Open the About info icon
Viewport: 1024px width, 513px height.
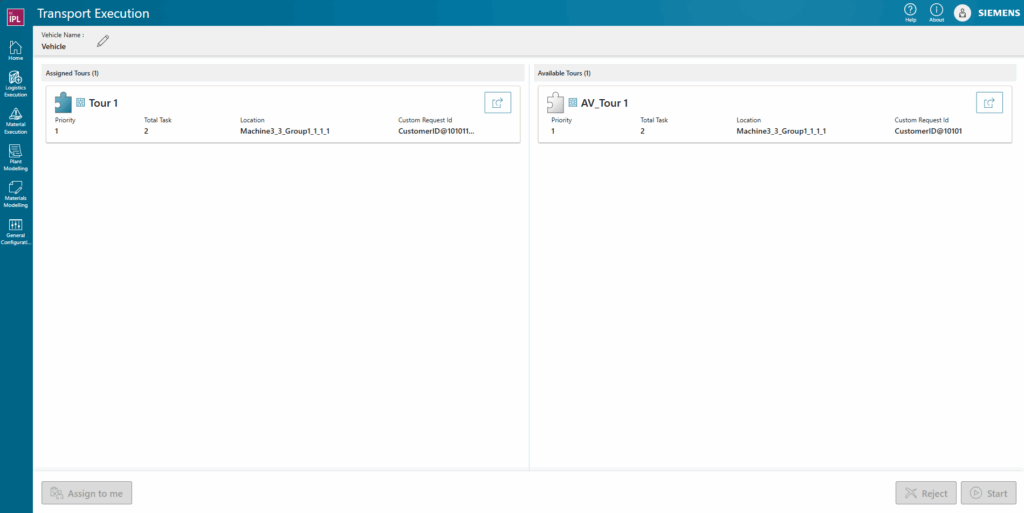pyautogui.click(x=936, y=11)
